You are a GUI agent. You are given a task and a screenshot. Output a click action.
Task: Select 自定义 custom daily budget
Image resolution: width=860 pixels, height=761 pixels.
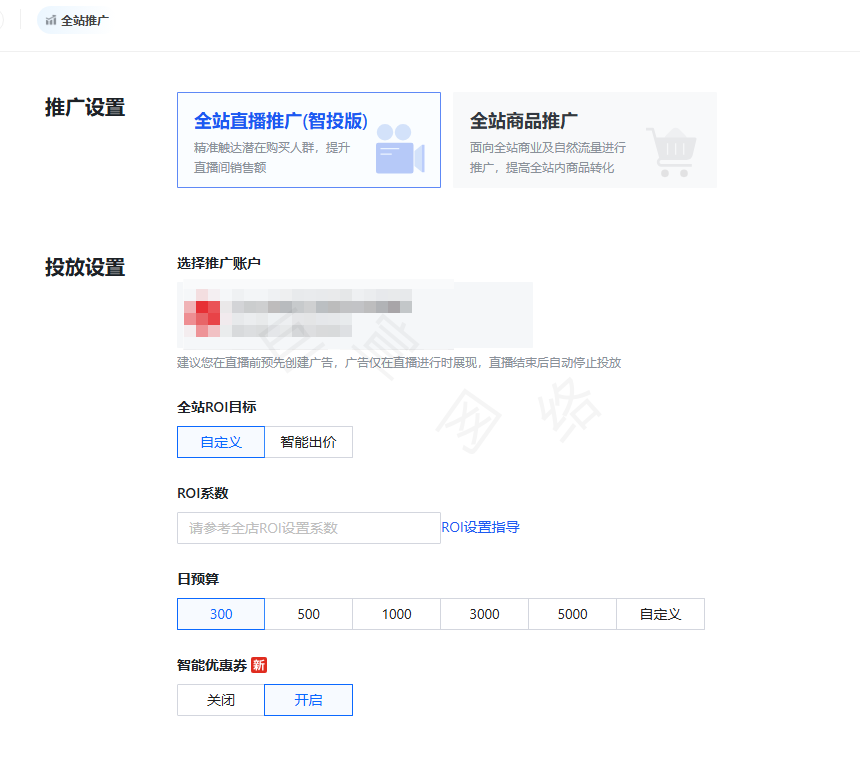(660, 613)
